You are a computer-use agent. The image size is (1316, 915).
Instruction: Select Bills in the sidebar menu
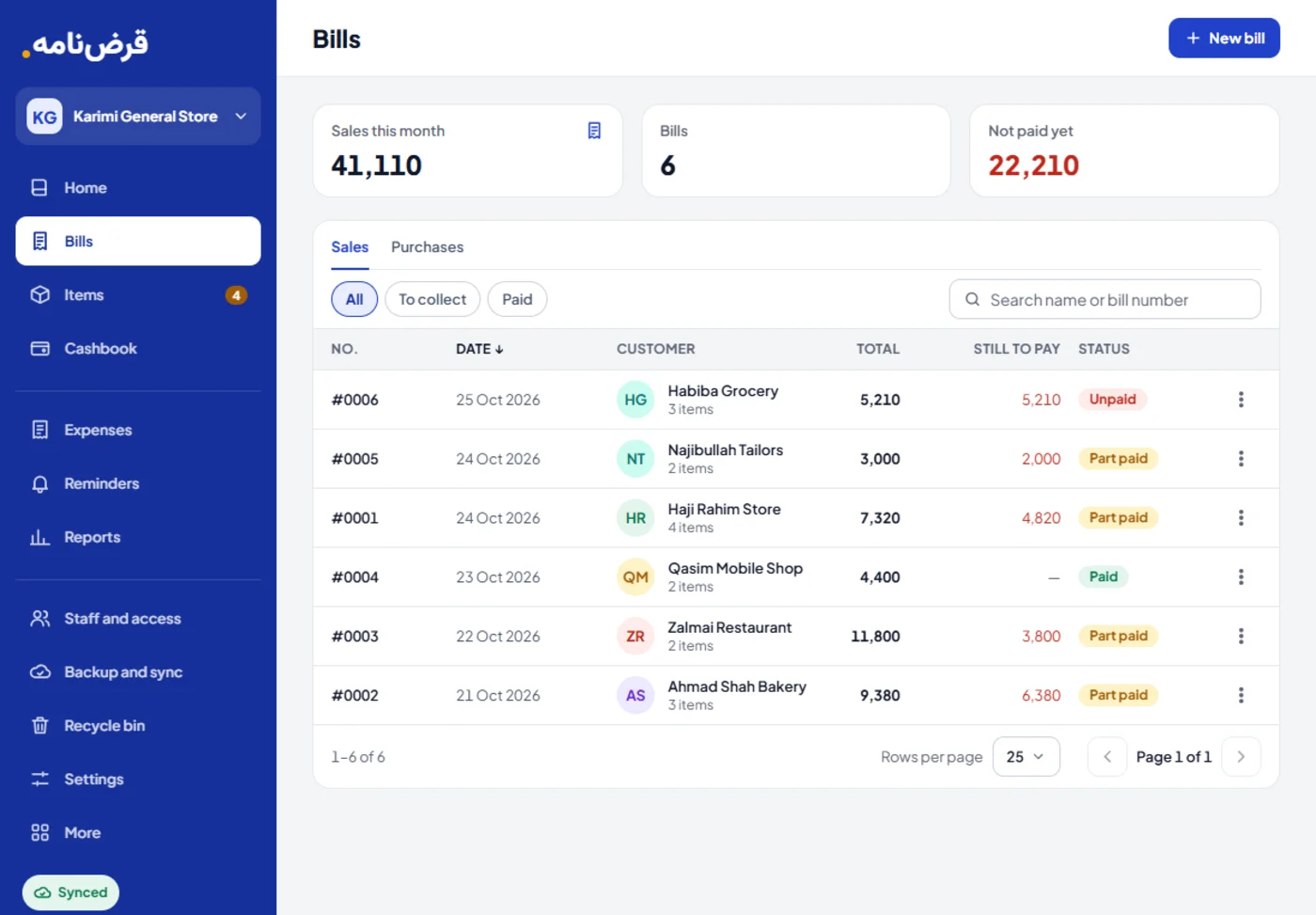pyautogui.click(x=138, y=242)
